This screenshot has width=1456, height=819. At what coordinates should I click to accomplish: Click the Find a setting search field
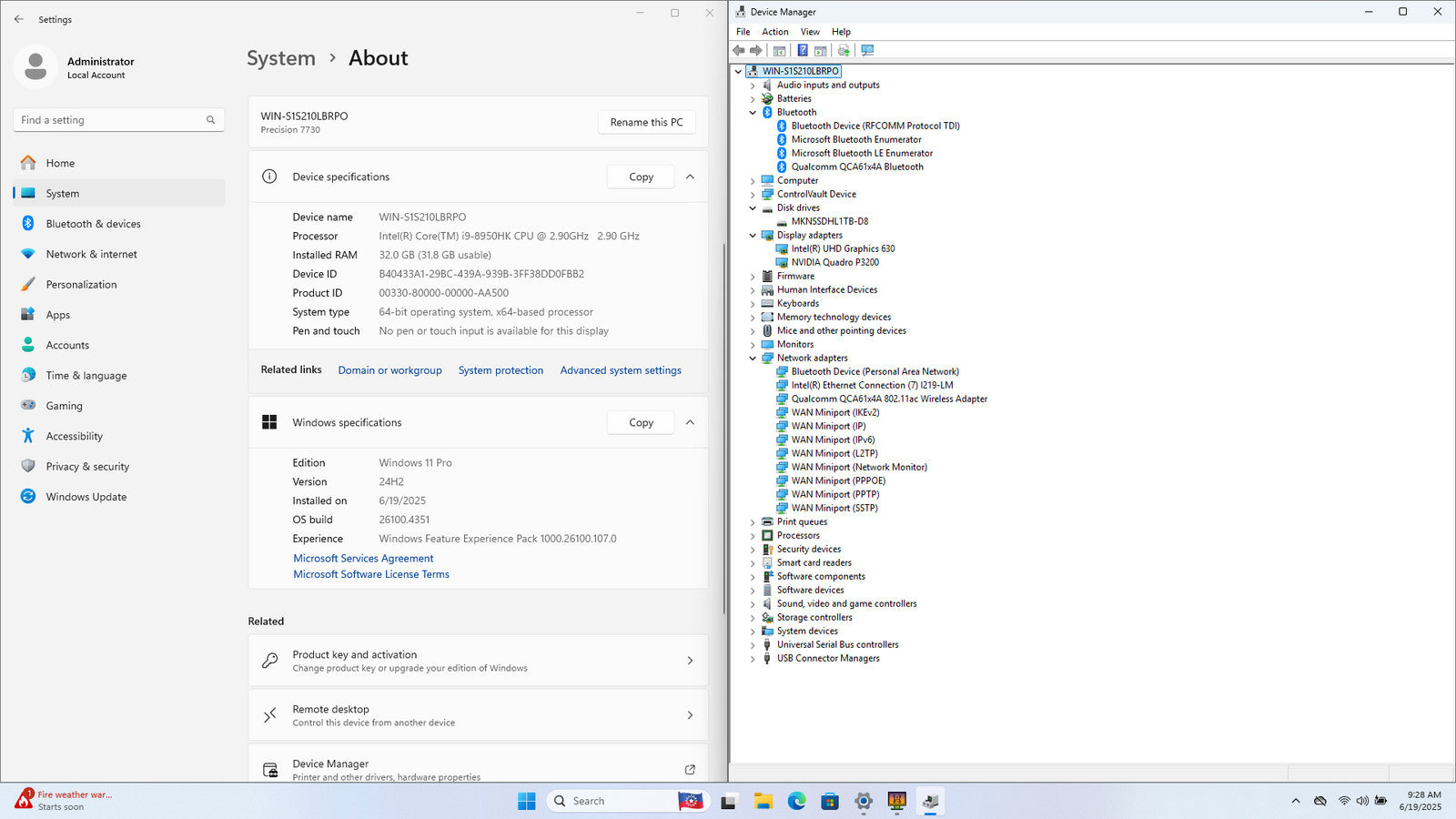(x=109, y=120)
